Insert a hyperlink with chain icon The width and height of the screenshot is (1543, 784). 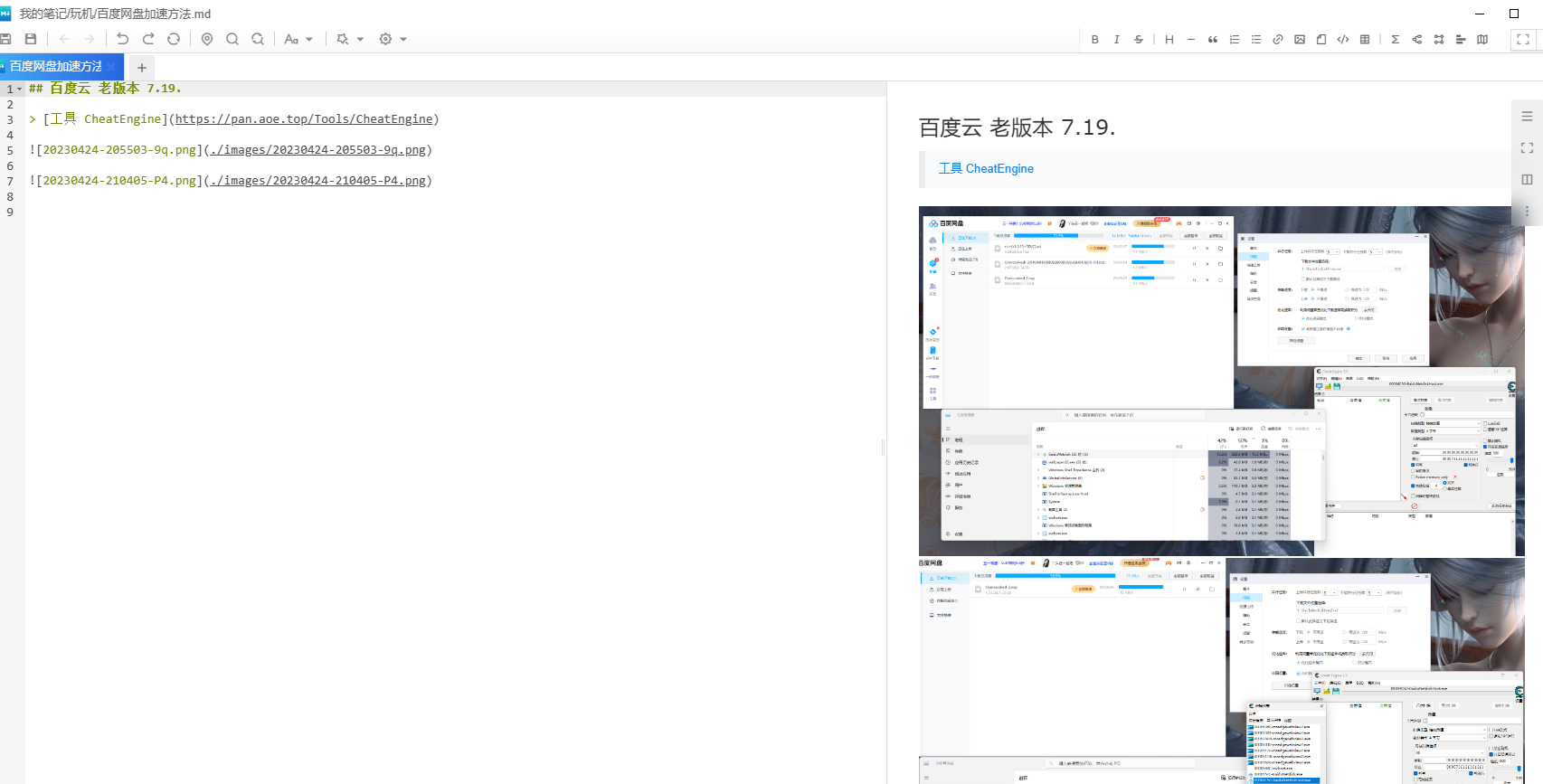[x=1277, y=39]
